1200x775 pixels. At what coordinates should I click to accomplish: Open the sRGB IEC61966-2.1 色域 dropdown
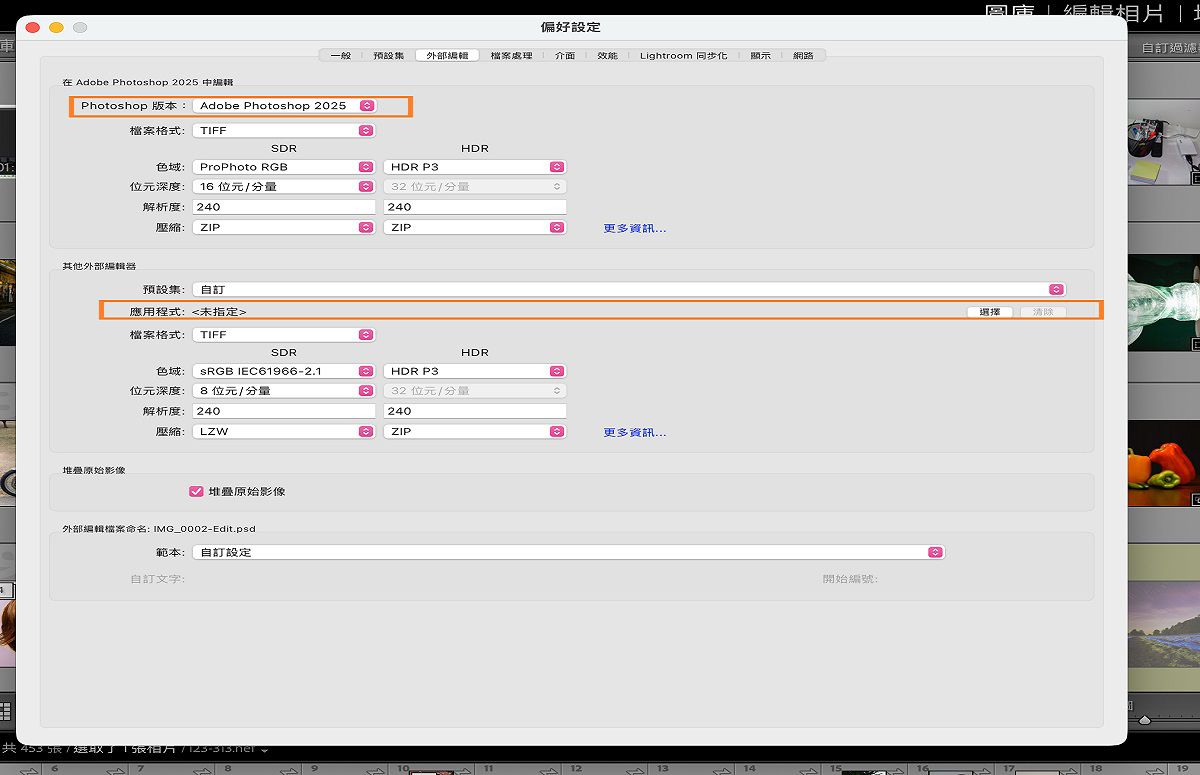tap(283, 371)
